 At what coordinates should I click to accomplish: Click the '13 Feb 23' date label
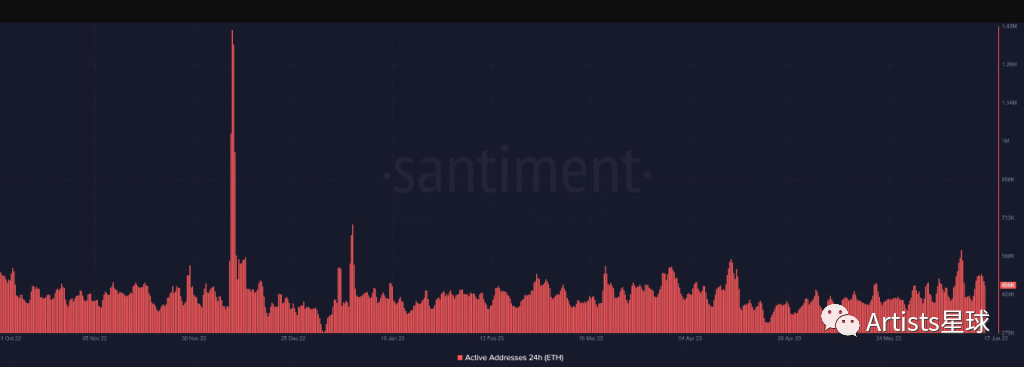491,339
